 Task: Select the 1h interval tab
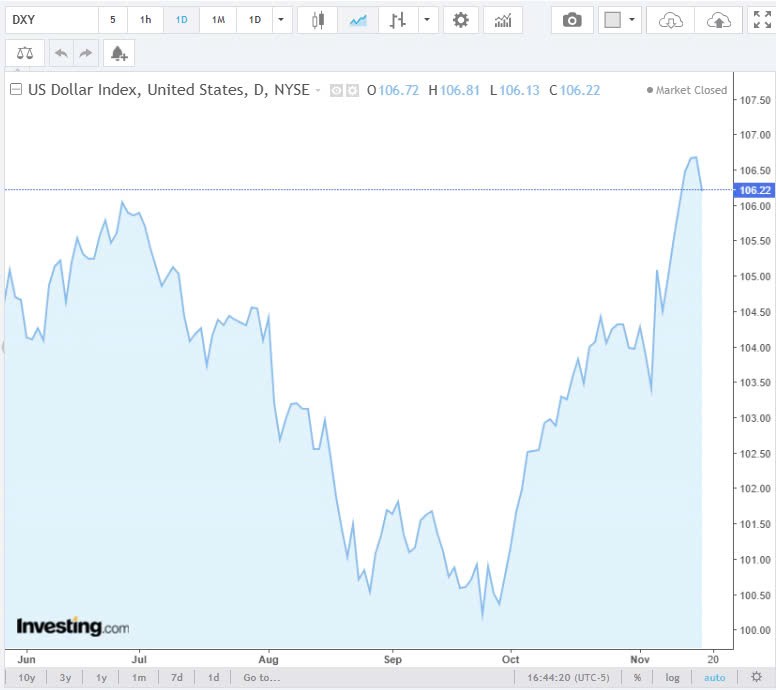146,20
